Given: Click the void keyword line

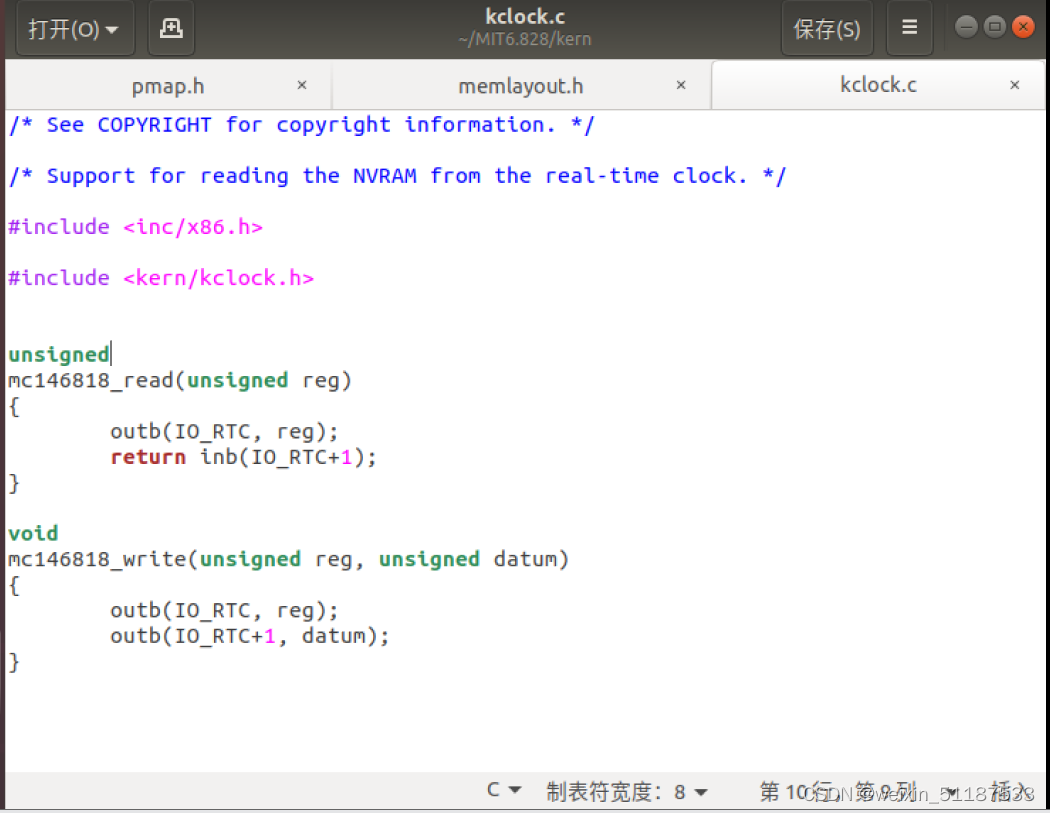Looking at the screenshot, I should pos(33,533).
